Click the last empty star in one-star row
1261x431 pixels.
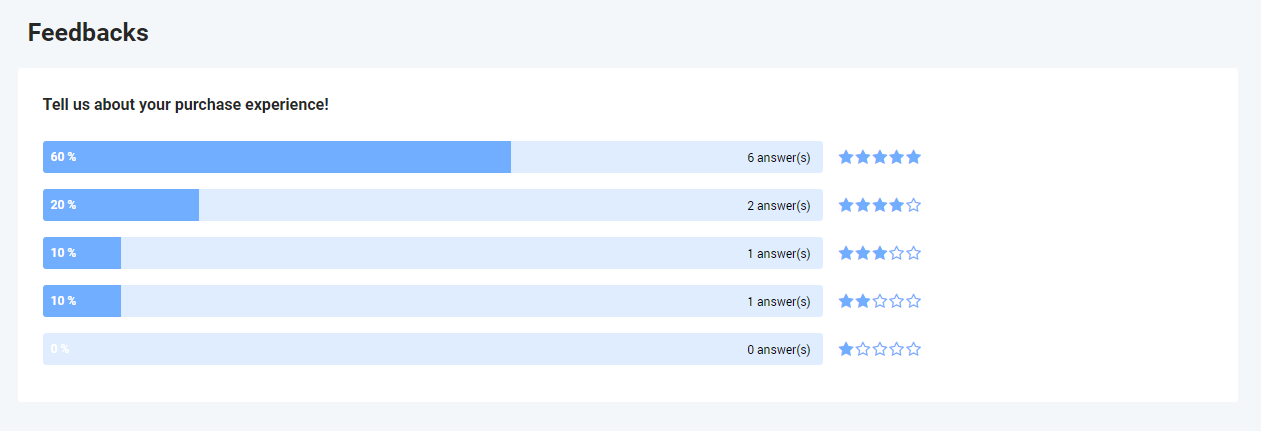coord(913,349)
